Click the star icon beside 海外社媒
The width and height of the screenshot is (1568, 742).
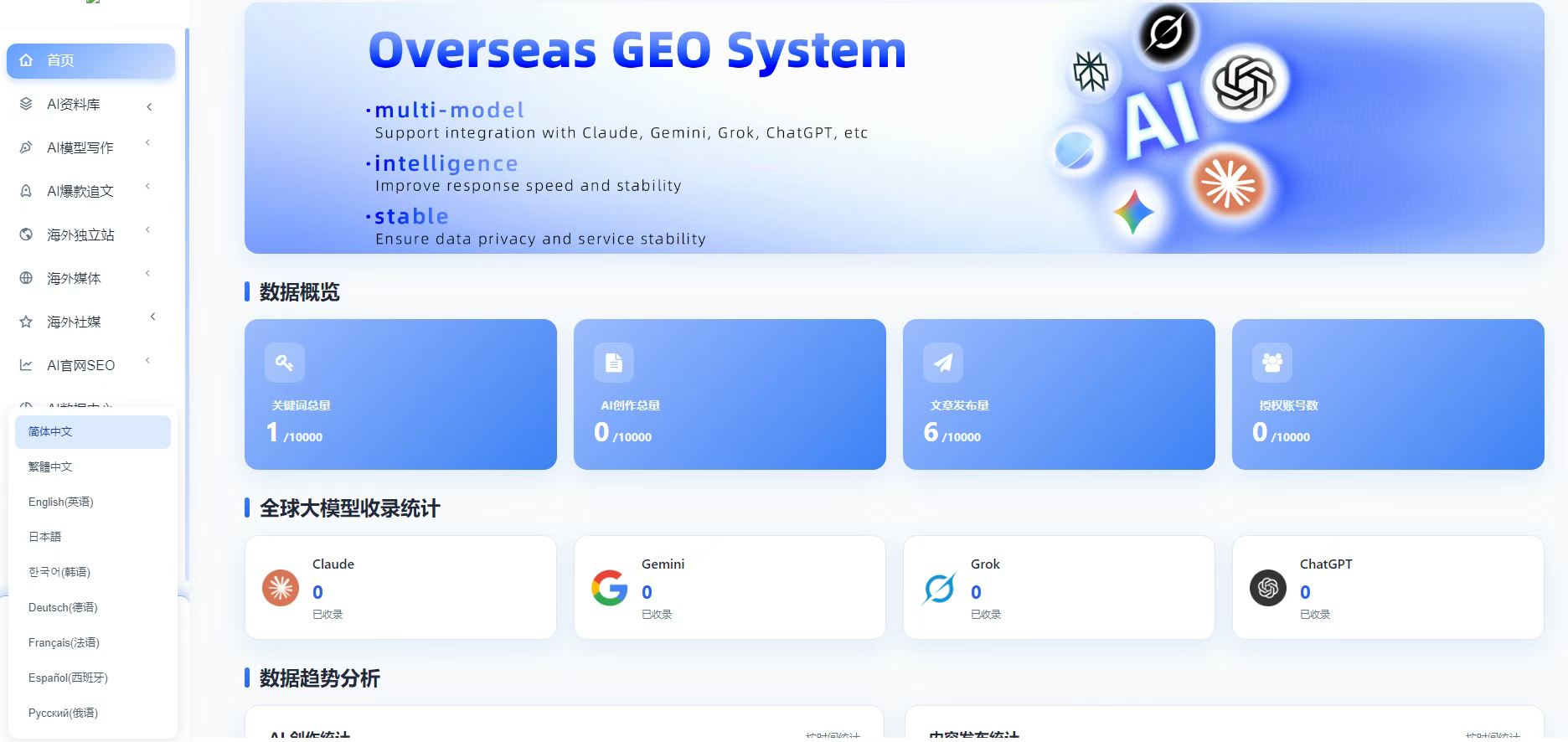(x=26, y=322)
